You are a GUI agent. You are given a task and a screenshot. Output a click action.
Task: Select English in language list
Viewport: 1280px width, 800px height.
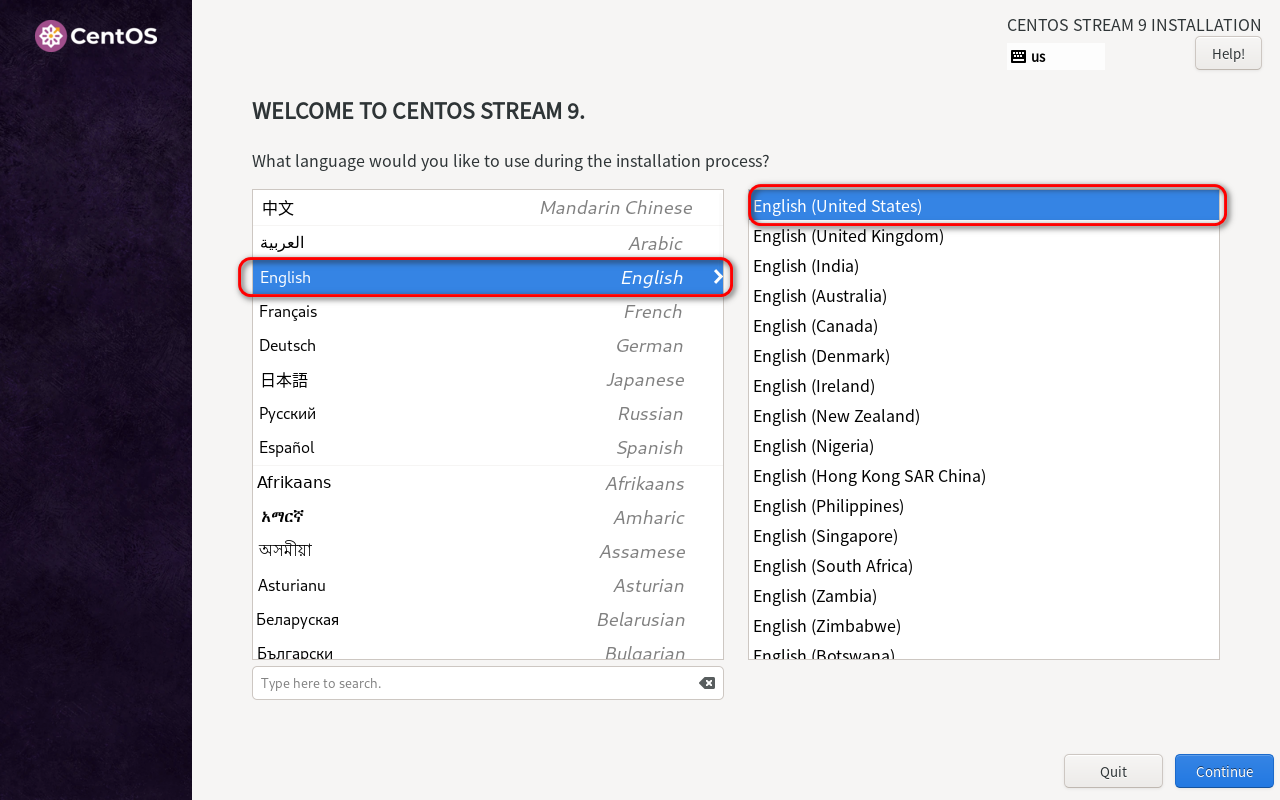(x=488, y=277)
